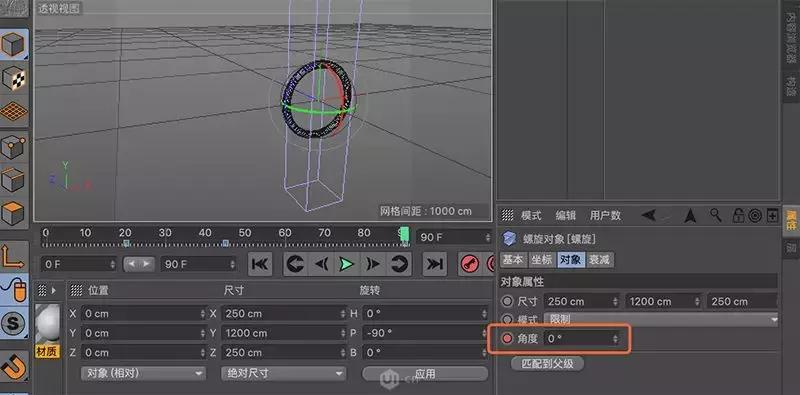
Task: Switch to Points mode icon
Action: click(x=14, y=148)
